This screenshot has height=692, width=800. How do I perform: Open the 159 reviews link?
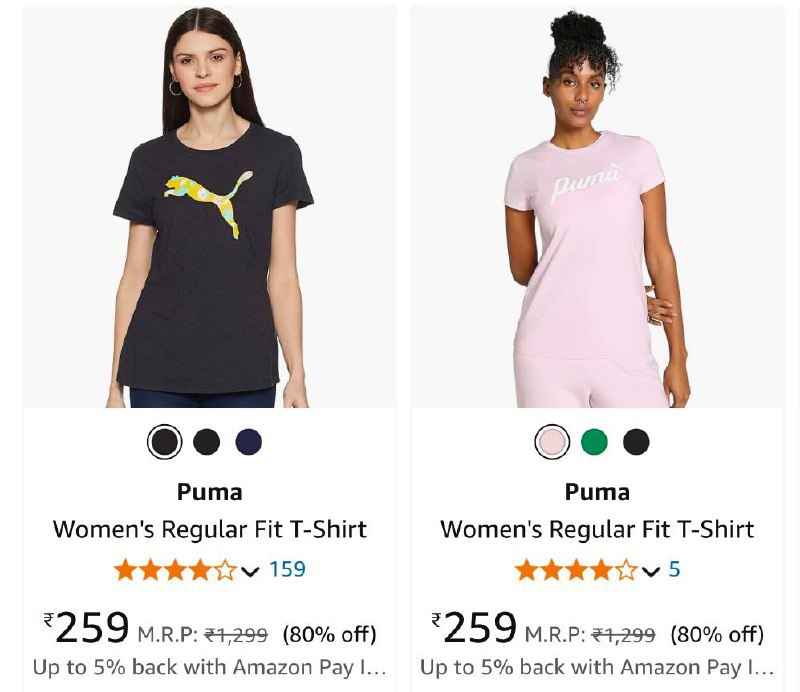287,569
